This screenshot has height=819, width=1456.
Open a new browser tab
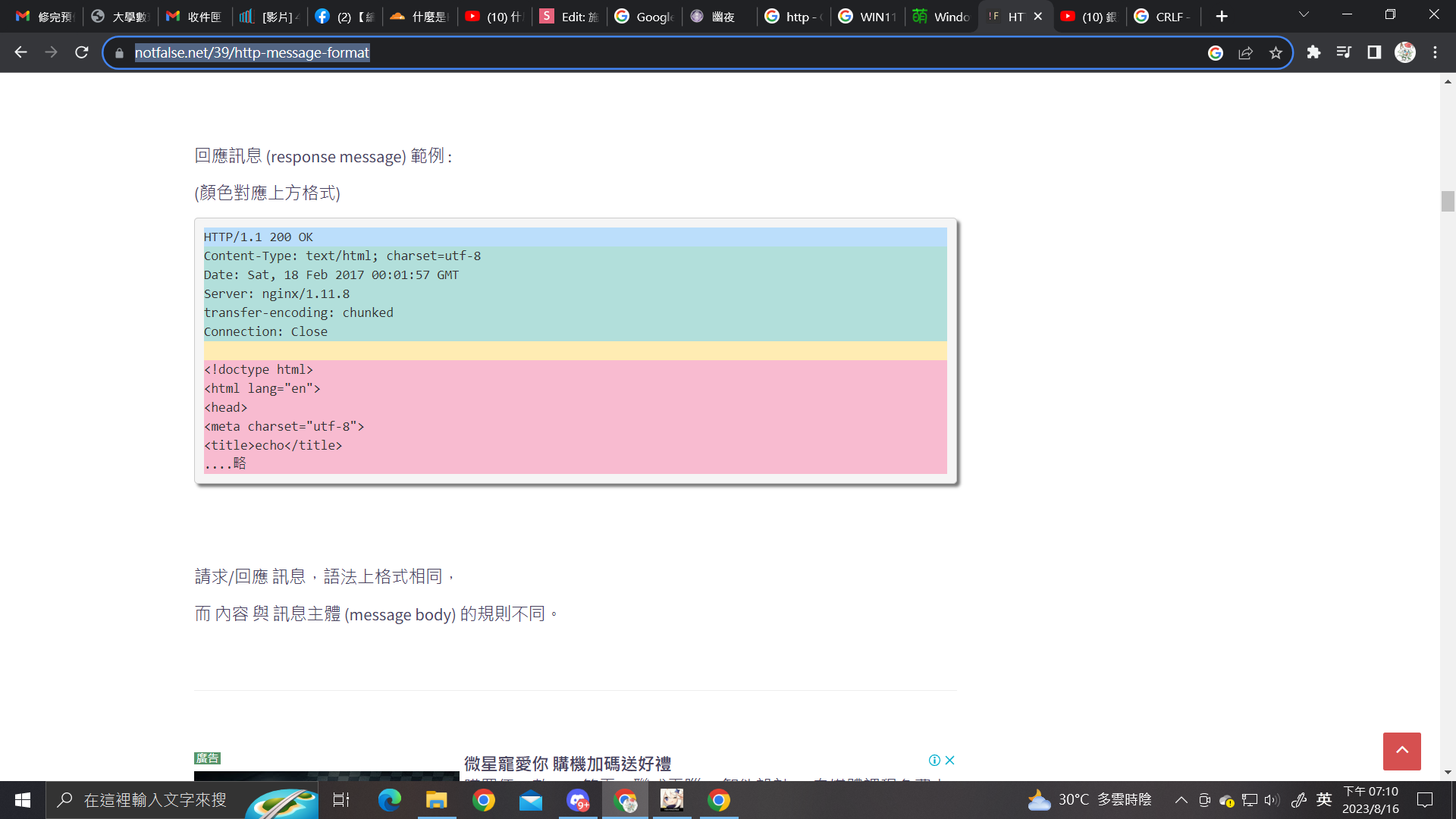(1222, 17)
